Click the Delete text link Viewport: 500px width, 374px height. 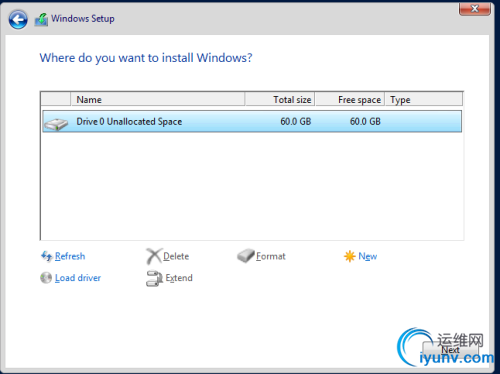(x=176, y=256)
